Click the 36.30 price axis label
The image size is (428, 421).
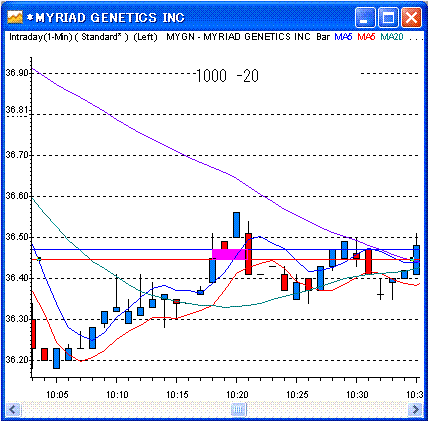point(18,319)
